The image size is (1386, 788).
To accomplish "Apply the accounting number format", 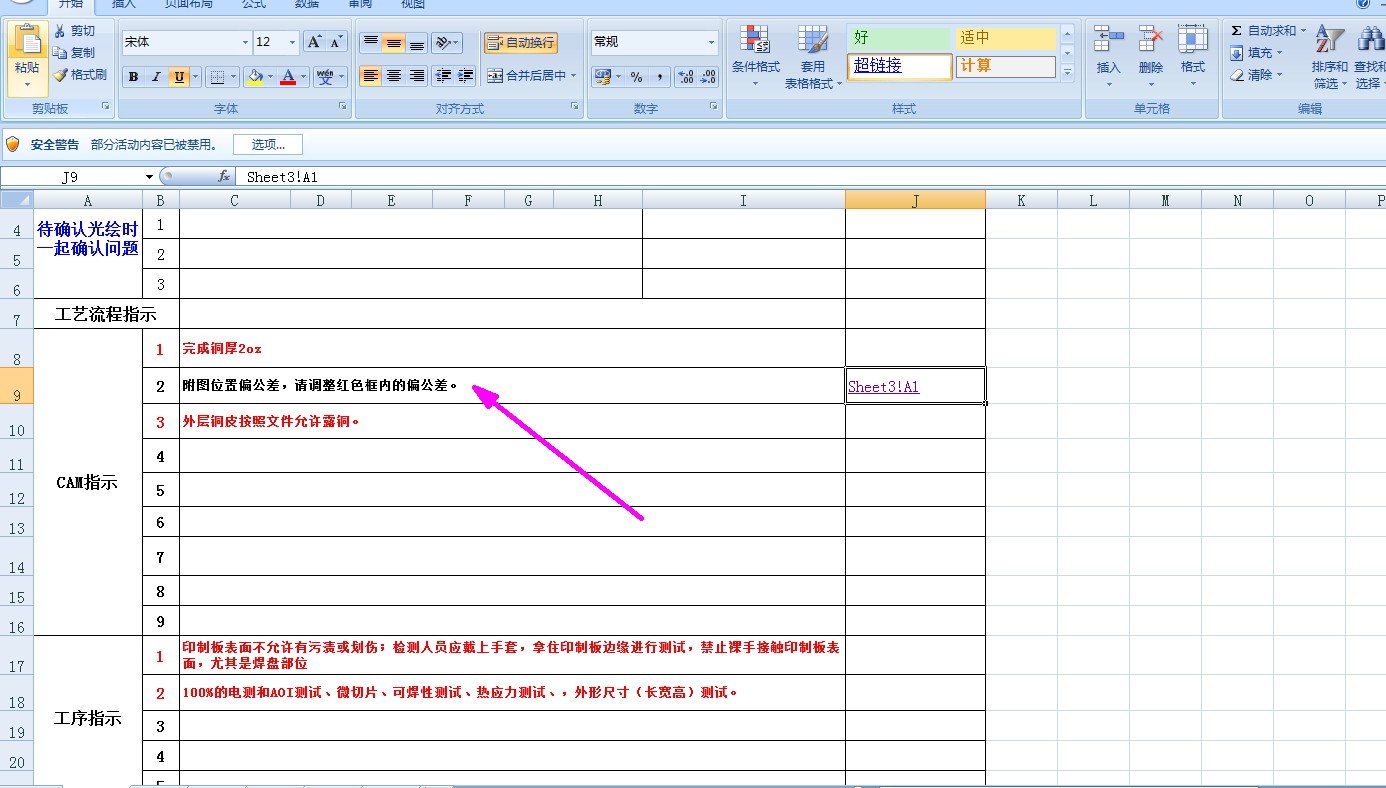I will [x=602, y=77].
